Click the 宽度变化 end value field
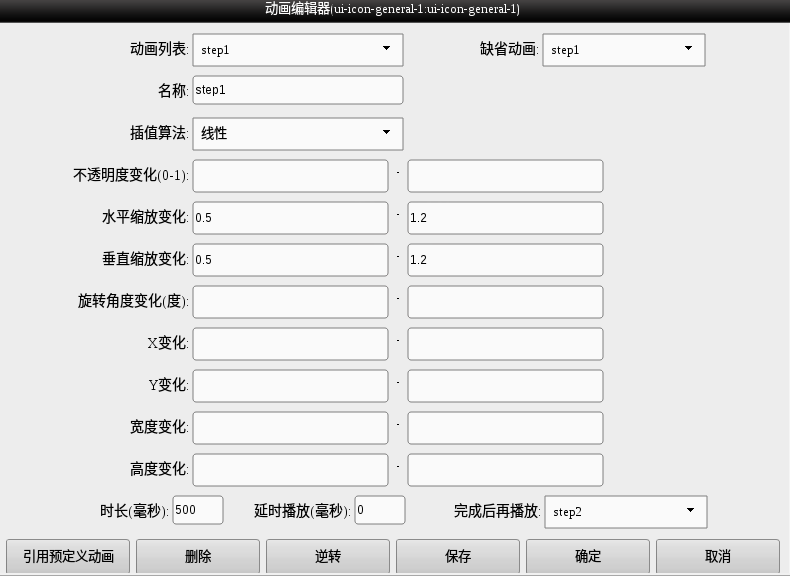Viewport: 790px width, 576px height. click(505, 428)
